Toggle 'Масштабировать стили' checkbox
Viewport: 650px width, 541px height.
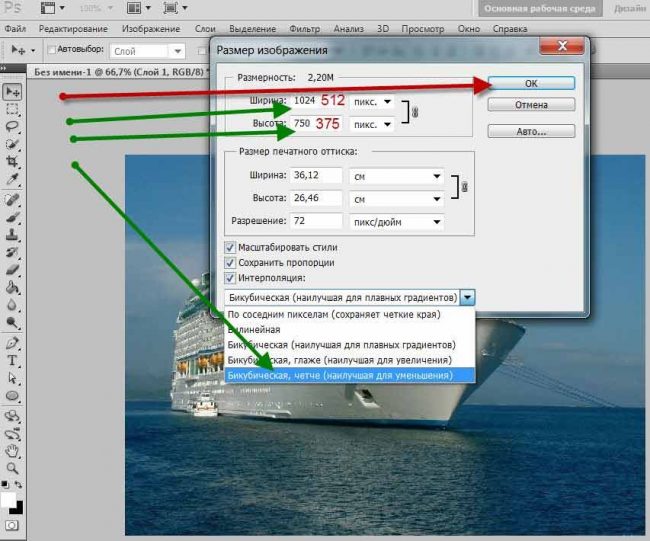[x=230, y=247]
